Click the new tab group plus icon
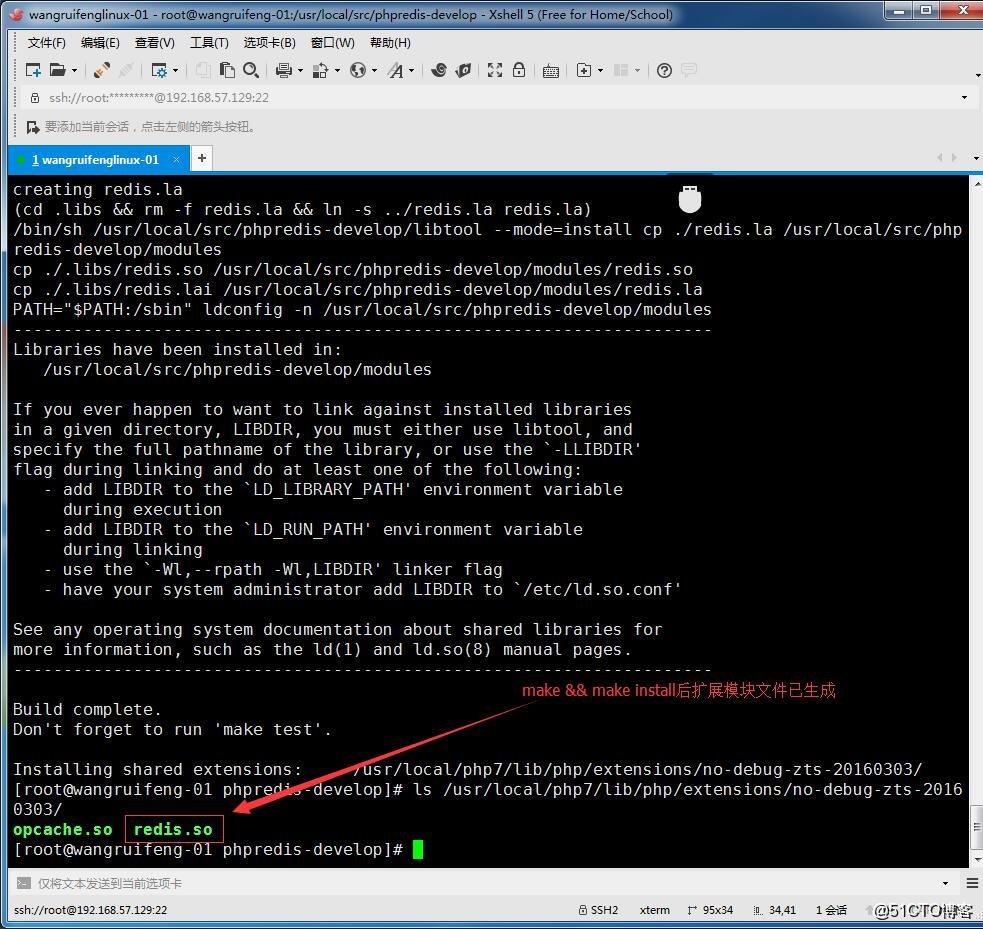Viewport: 983px width, 929px height. pos(584,70)
